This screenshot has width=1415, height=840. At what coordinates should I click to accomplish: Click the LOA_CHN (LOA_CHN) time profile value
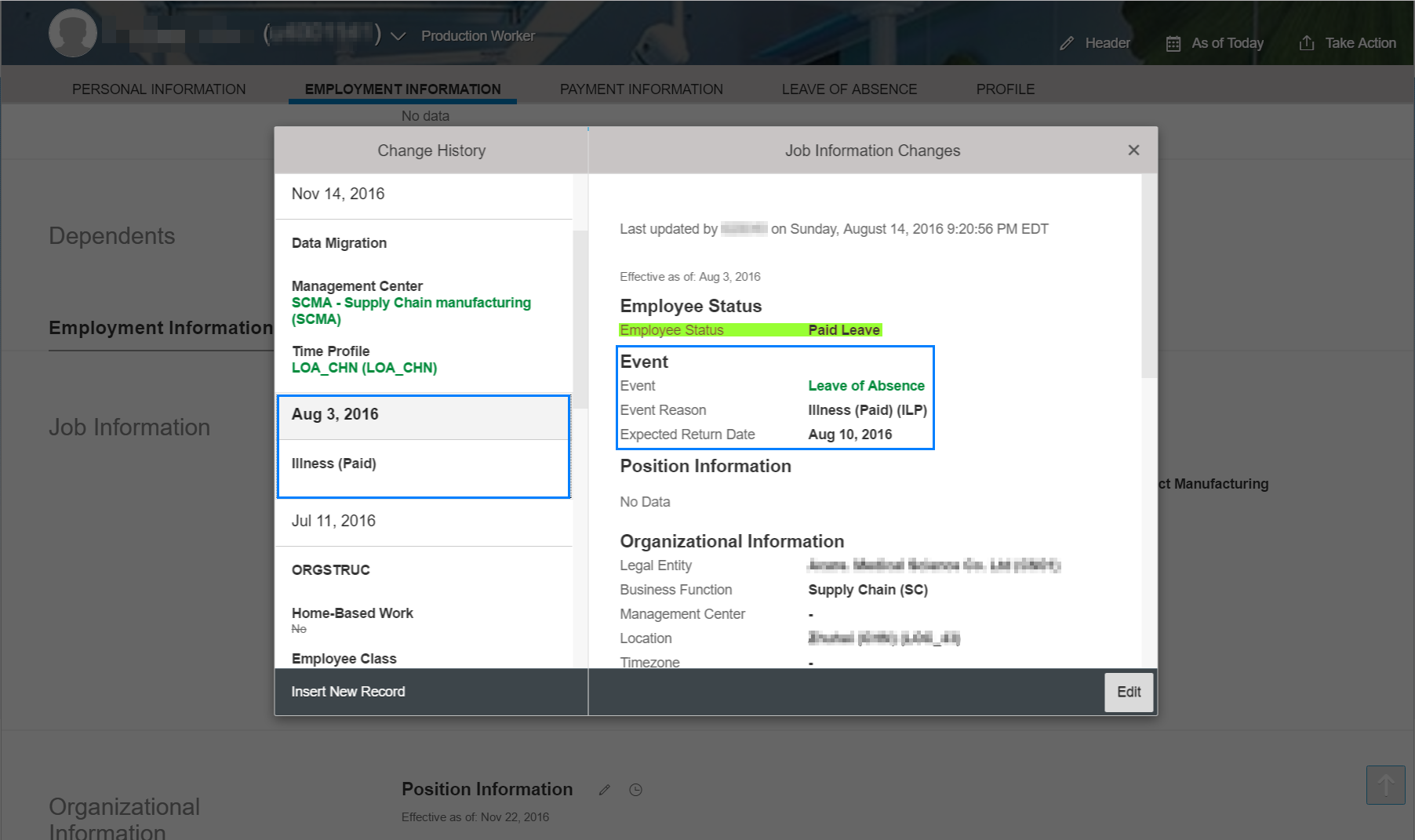364,368
